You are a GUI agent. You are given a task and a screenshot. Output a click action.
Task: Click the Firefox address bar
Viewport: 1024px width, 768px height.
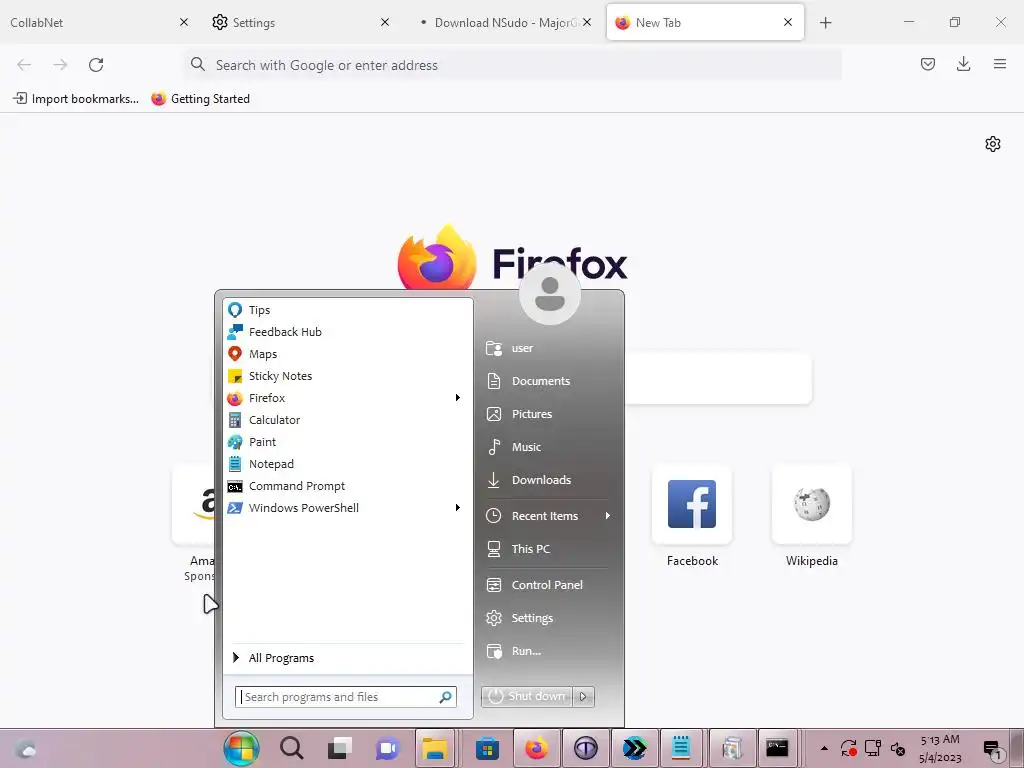(x=513, y=65)
